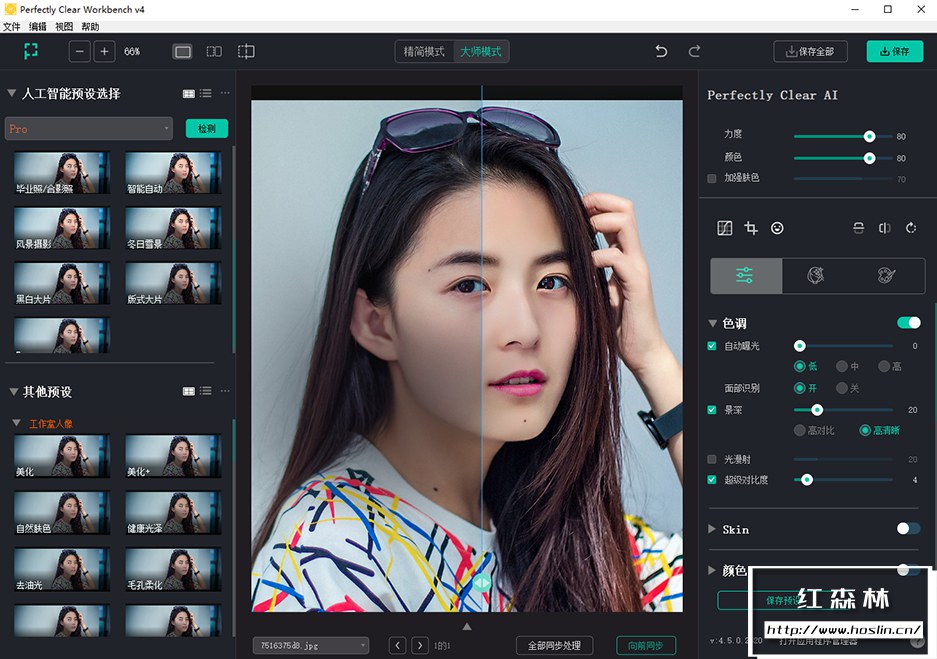Uncheck the 景深 checkbox

pyautogui.click(x=712, y=410)
